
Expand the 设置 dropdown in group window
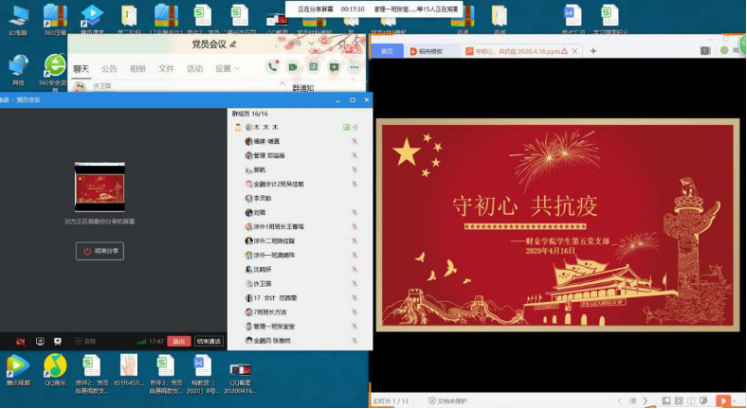click(x=227, y=69)
